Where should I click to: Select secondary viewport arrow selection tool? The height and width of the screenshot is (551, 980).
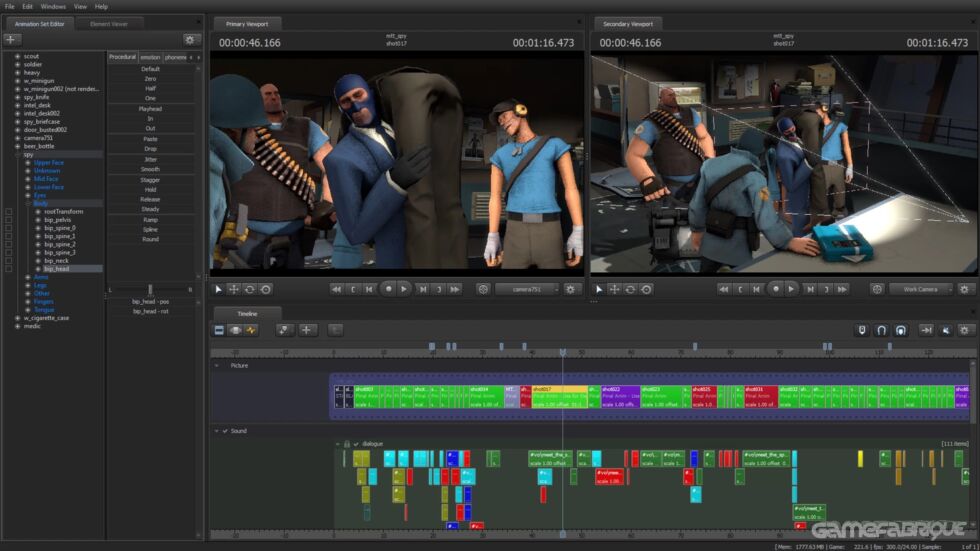599,289
